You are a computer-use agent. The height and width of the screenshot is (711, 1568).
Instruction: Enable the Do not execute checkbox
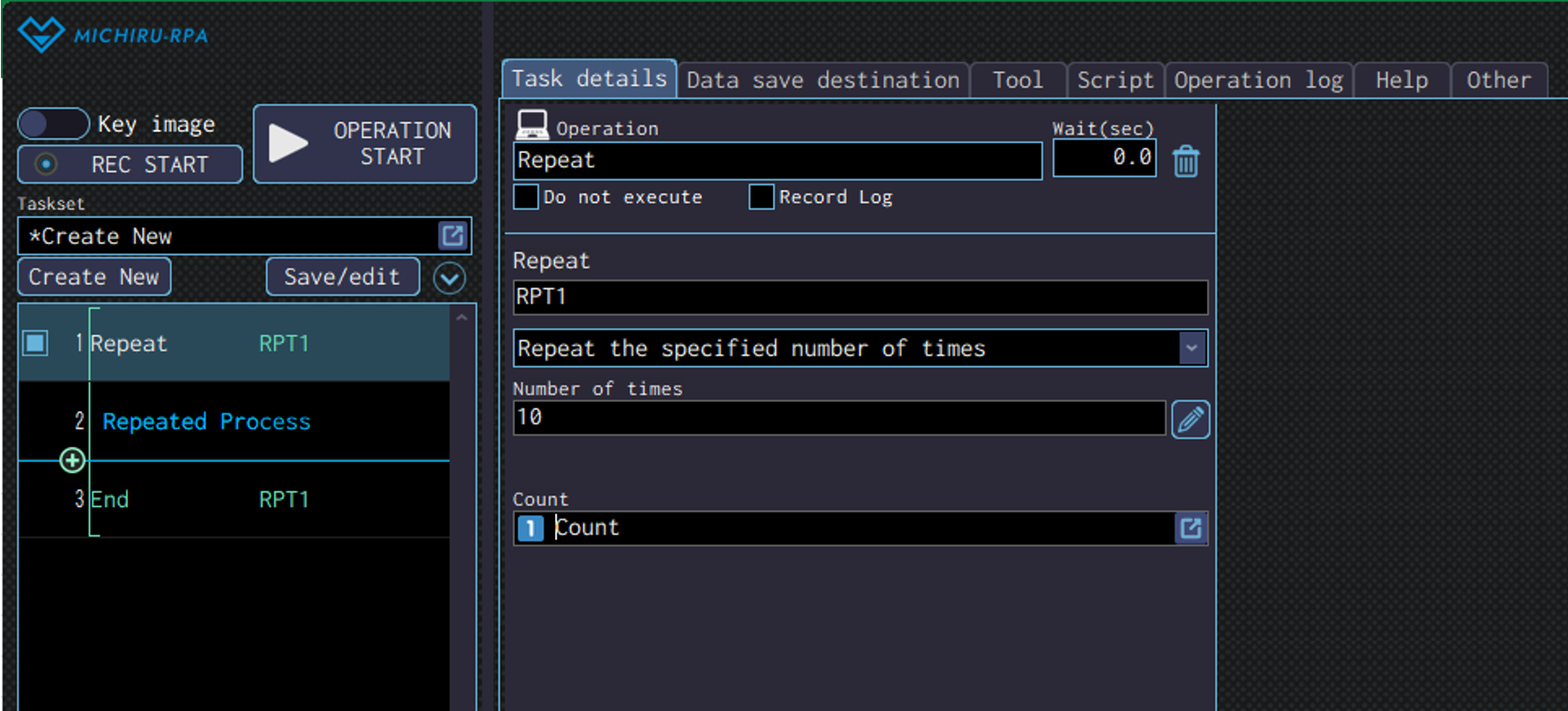(x=527, y=197)
